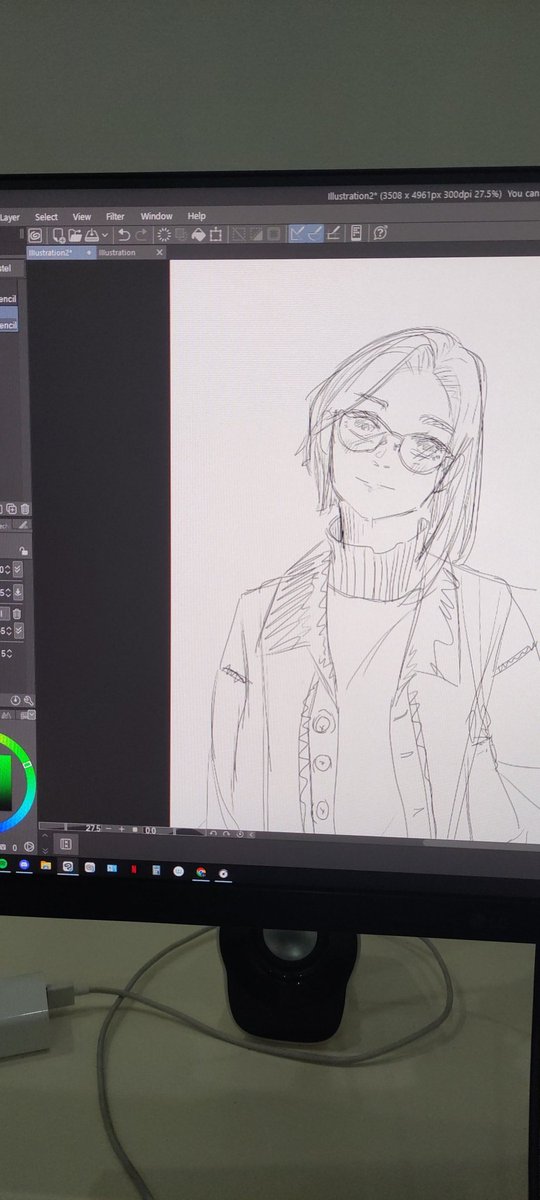This screenshot has width=540, height=1200.
Task: Open the Help menu
Action: click(197, 216)
